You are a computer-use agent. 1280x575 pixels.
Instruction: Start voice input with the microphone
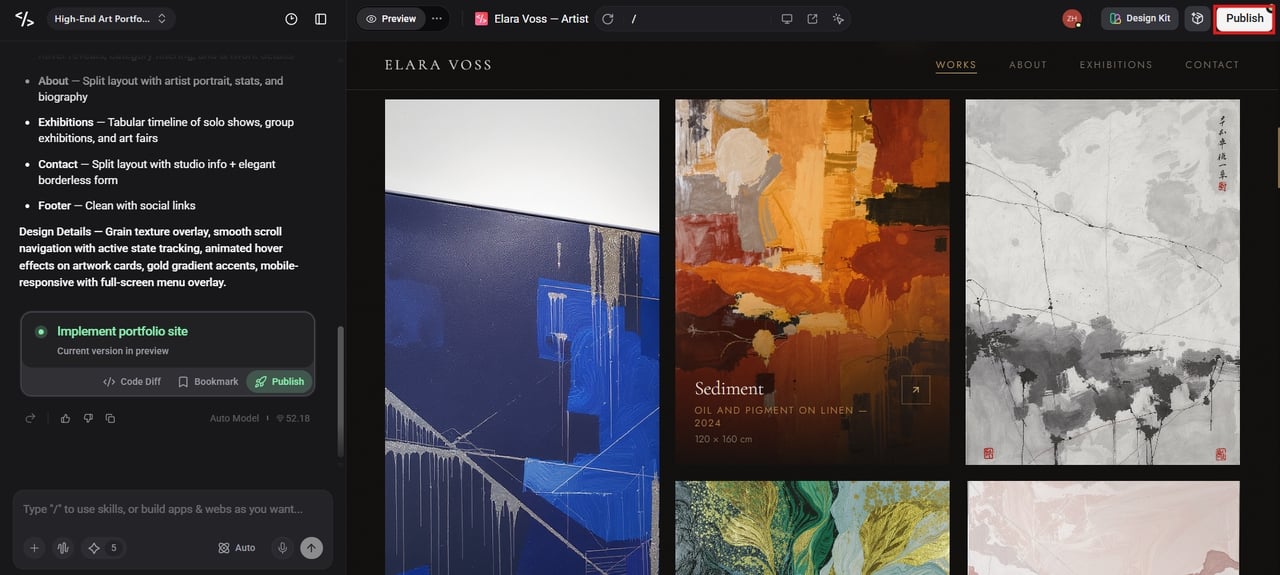(283, 548)
